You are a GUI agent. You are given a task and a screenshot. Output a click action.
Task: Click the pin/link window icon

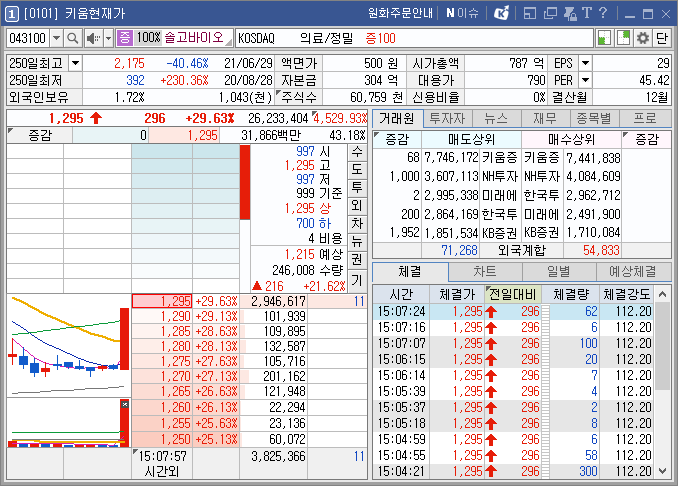pos(570,13)
